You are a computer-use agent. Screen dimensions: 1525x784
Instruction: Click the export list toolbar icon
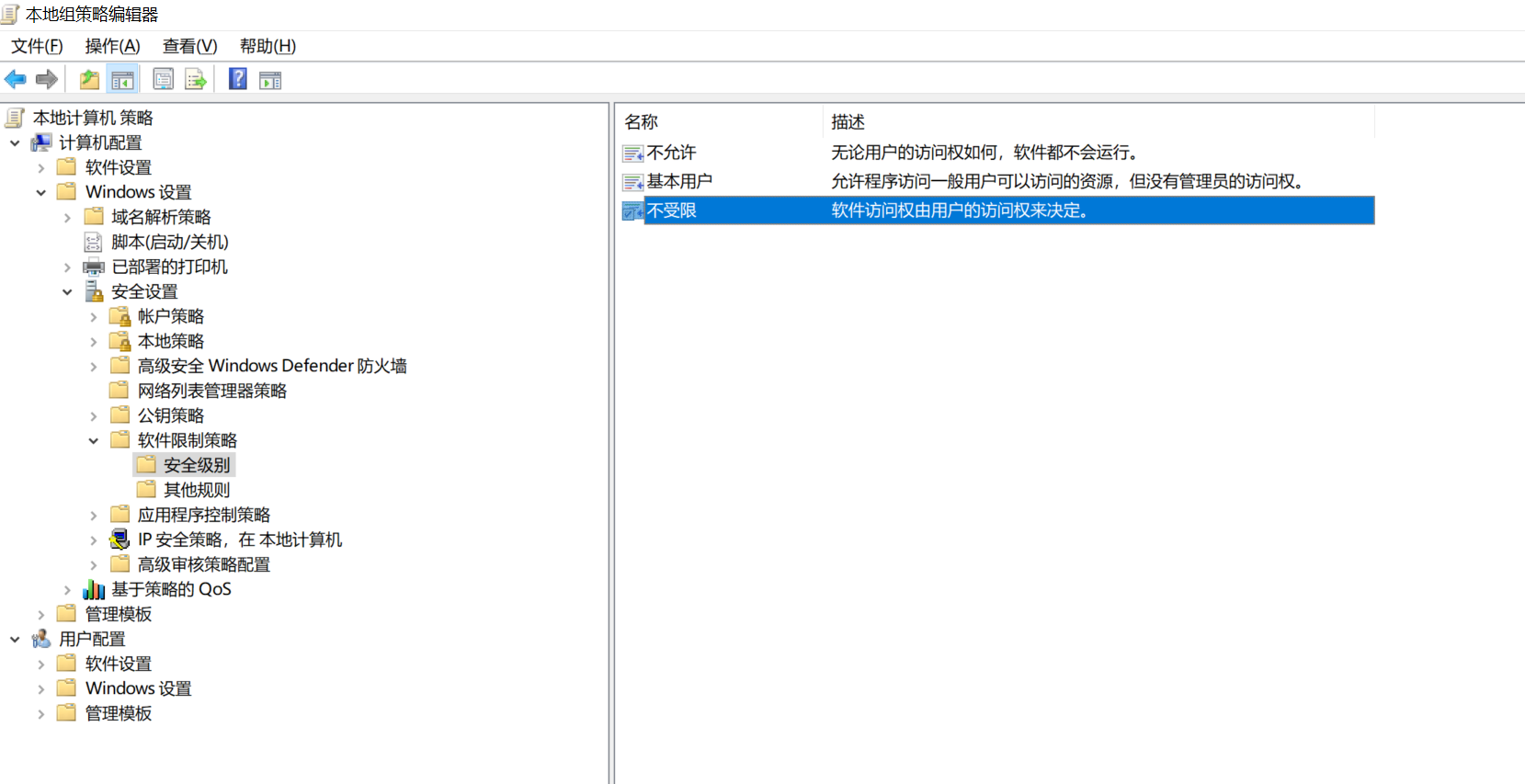196,80
